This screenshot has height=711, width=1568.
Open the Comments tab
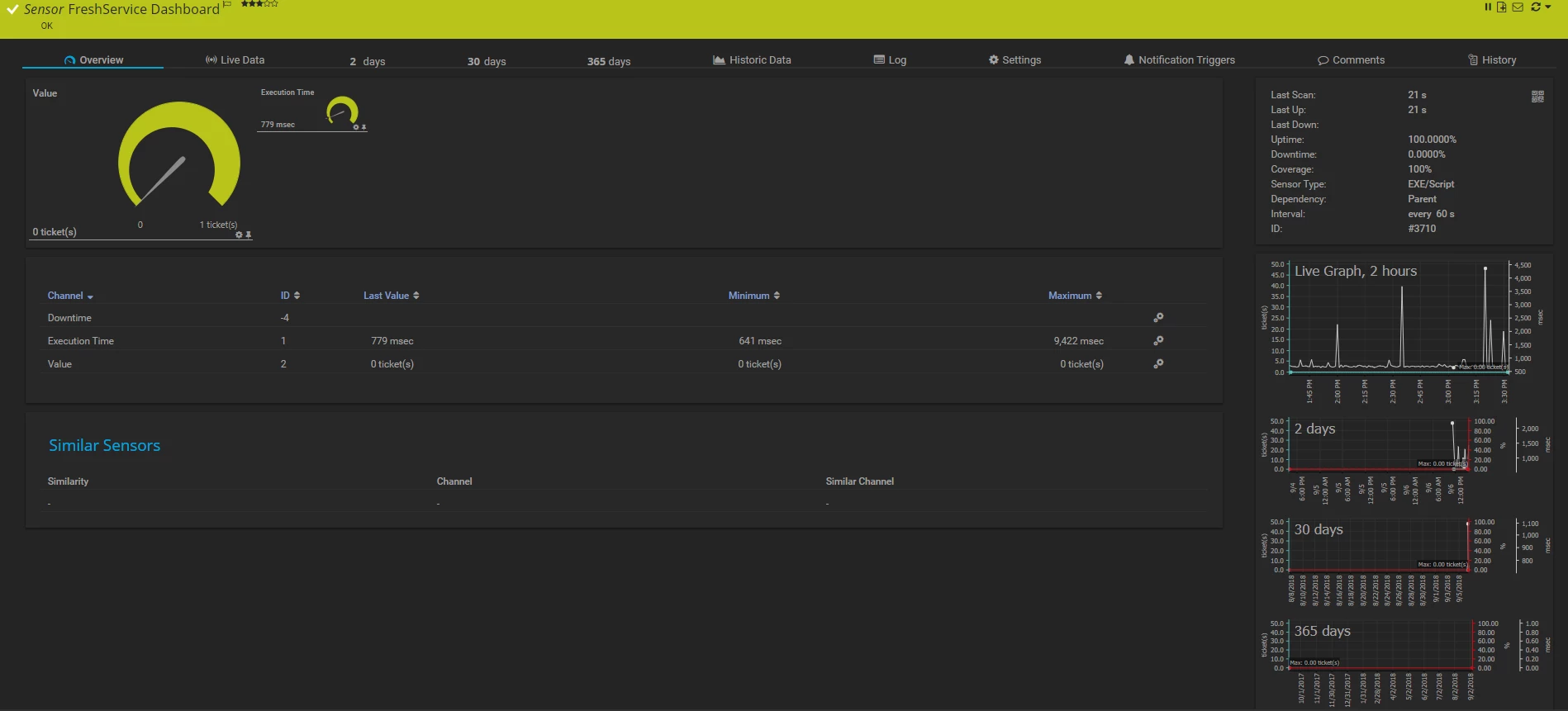1351,60
